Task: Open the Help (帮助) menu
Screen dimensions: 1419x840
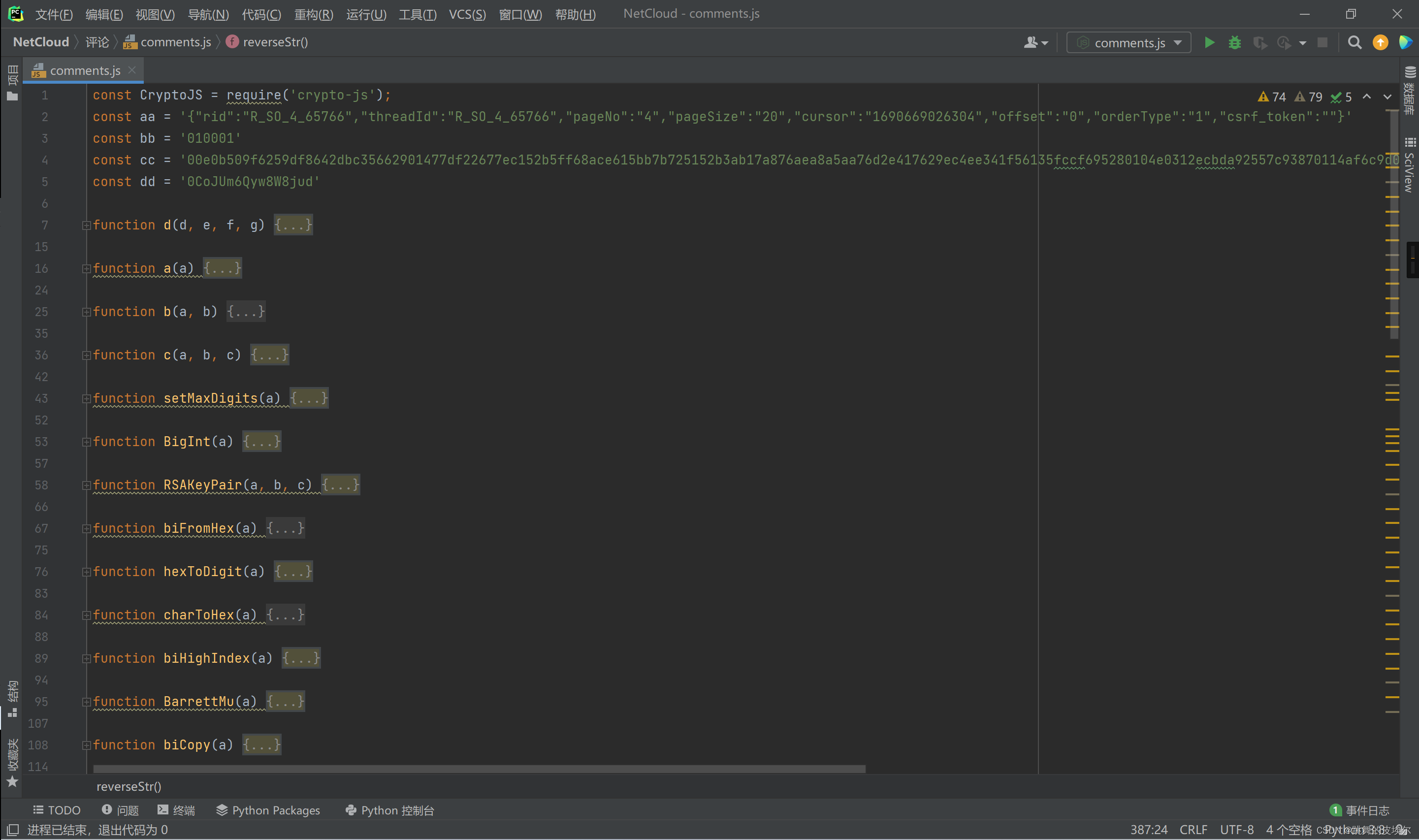Action: tap(575, 14)
